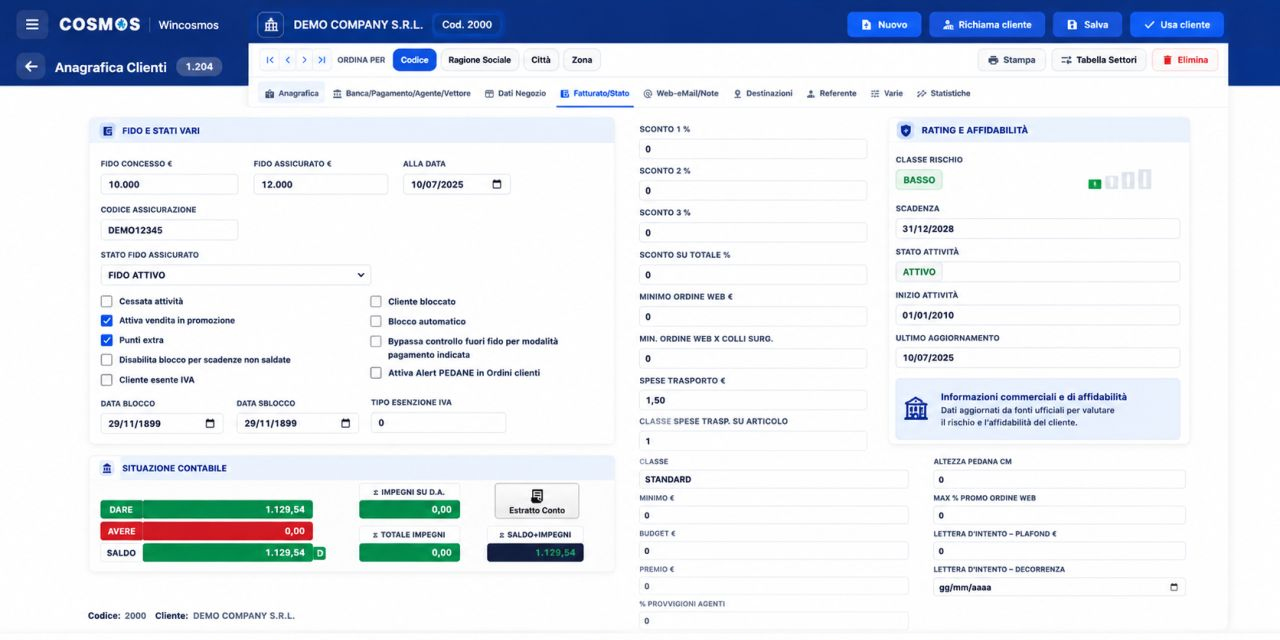Enable Disabilita blocco per scadenze non saldate
The image size is (1280, 640).
coord(107,360)
